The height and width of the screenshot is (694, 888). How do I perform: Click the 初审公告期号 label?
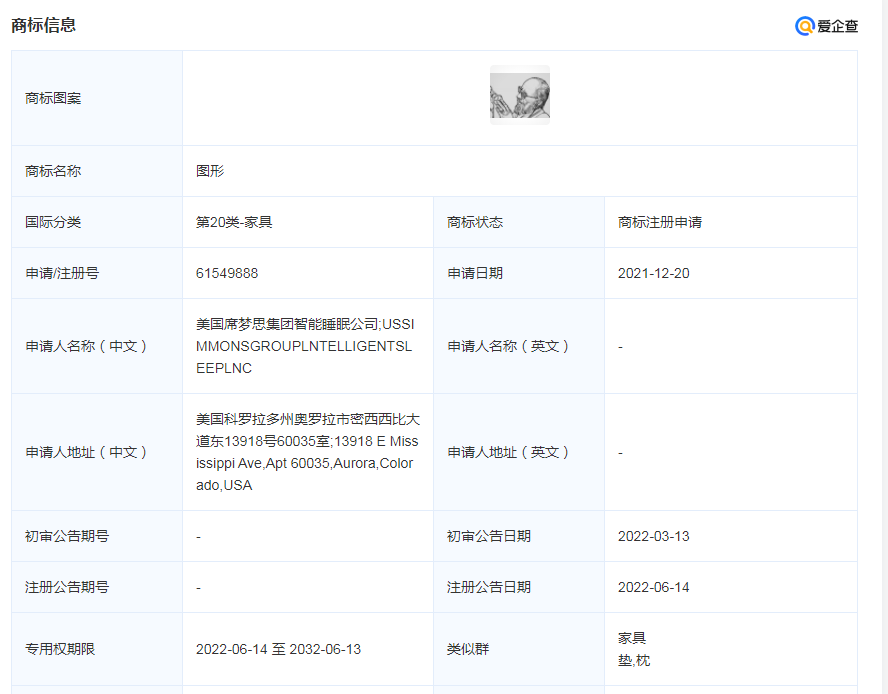pos(67,536)
